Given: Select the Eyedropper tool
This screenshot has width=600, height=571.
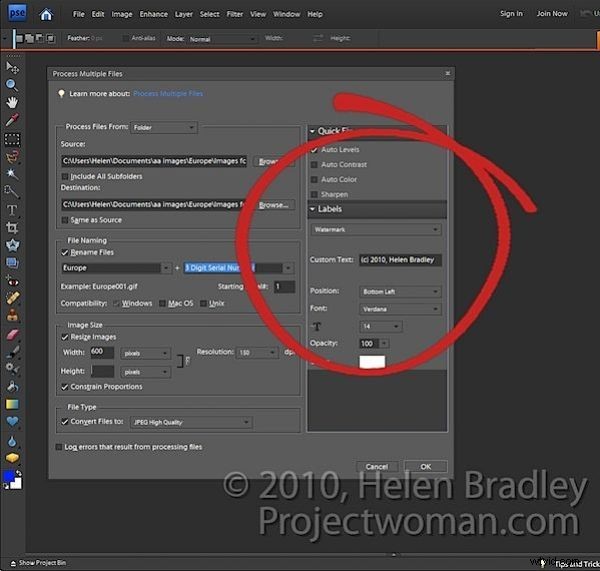Looking at the screenshot, I should click(x=12, y=120).
